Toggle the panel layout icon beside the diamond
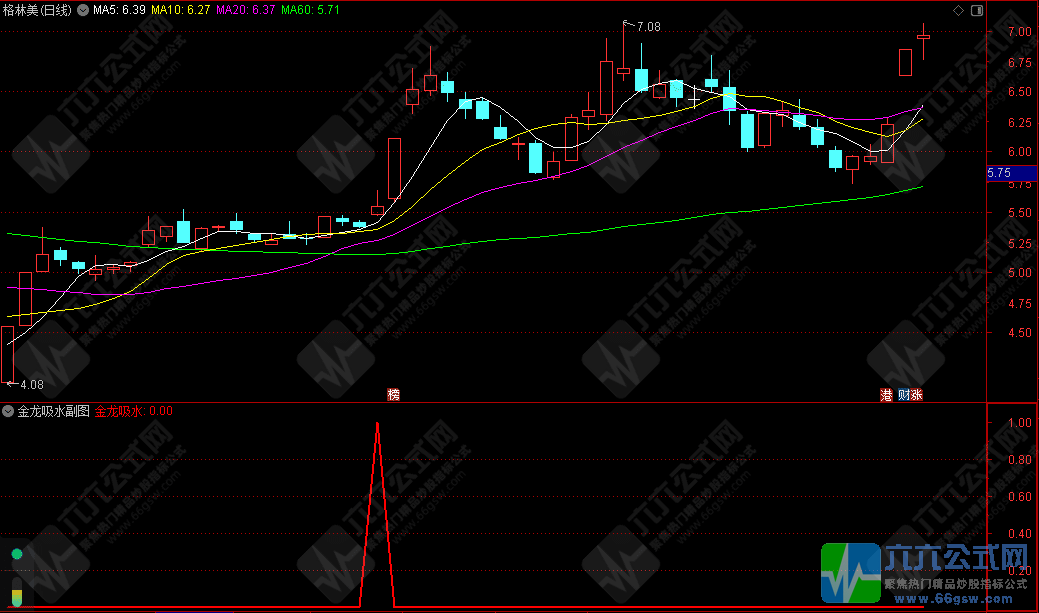Image resolution: width=1039 pixels, height=613 pixels. pos(977,10)
